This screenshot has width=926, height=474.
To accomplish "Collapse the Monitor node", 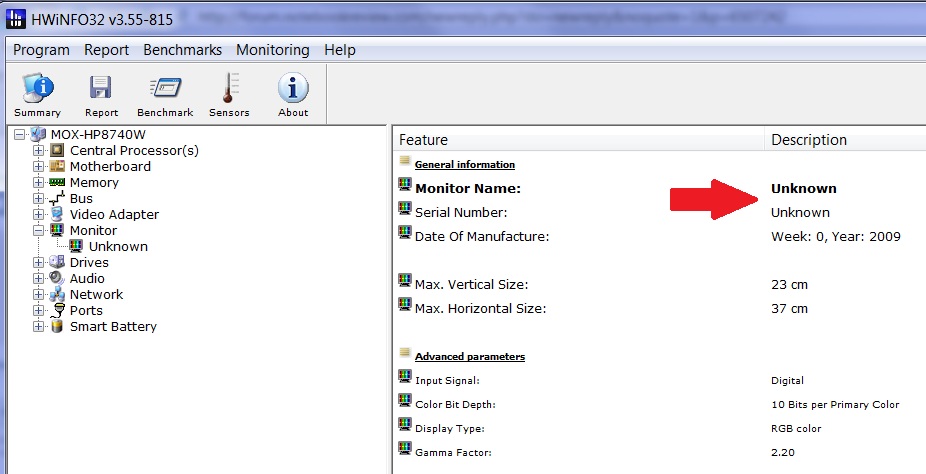I will tap(38, 230).
